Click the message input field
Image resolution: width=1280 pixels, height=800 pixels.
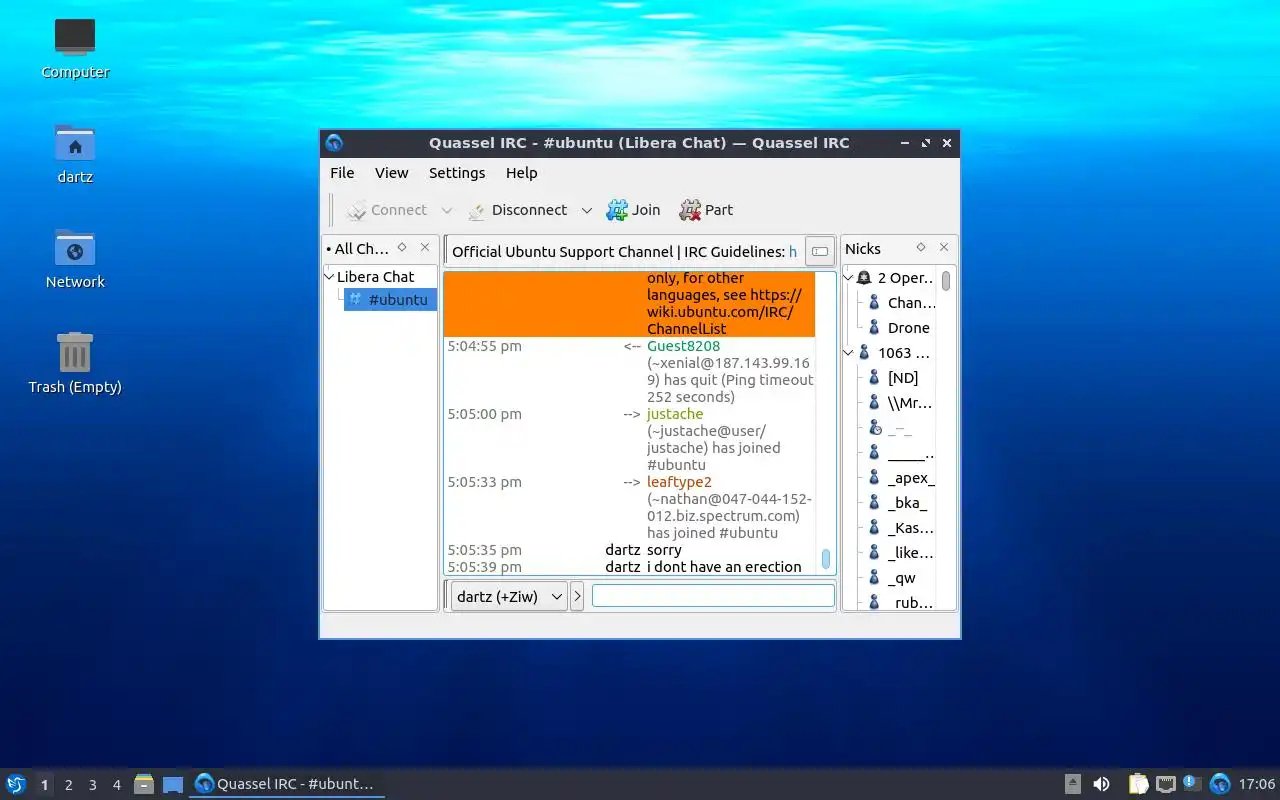pos(713,596)
